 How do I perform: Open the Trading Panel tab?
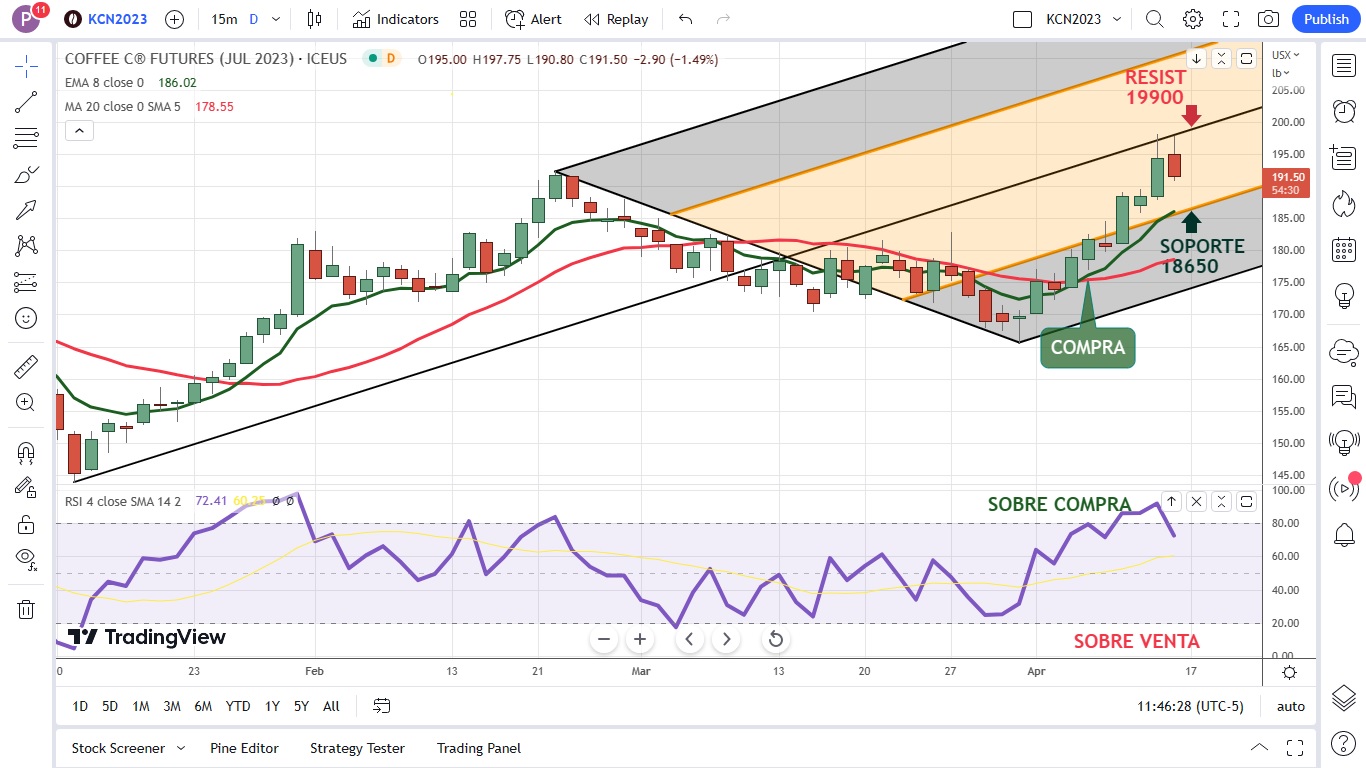pos(479,748)
